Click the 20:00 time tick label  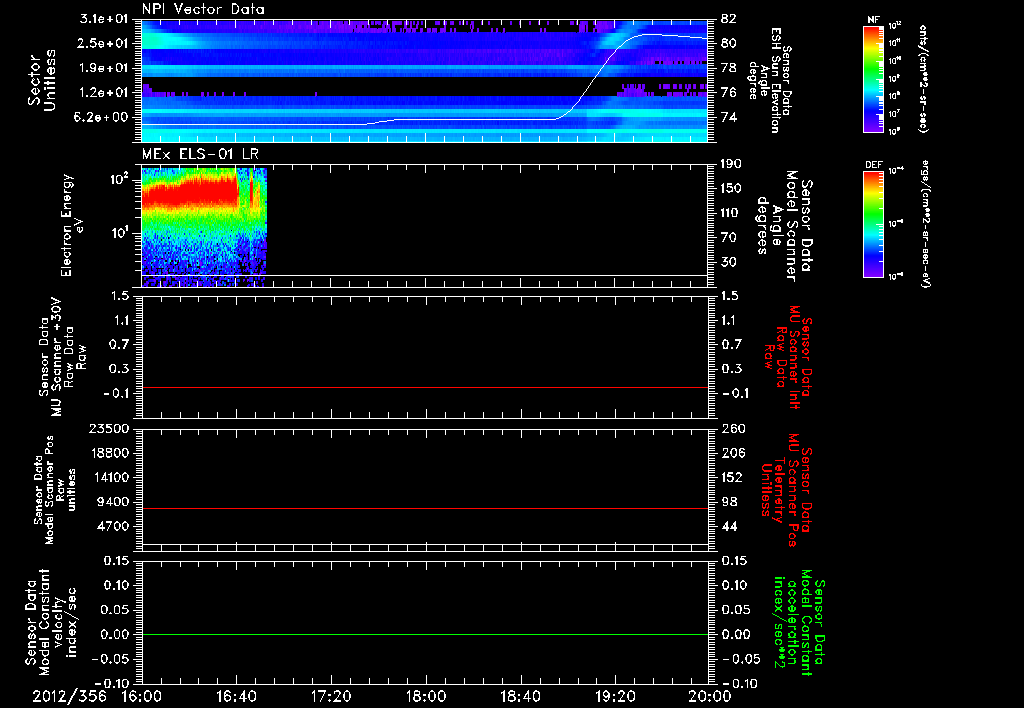click(710, 696)
